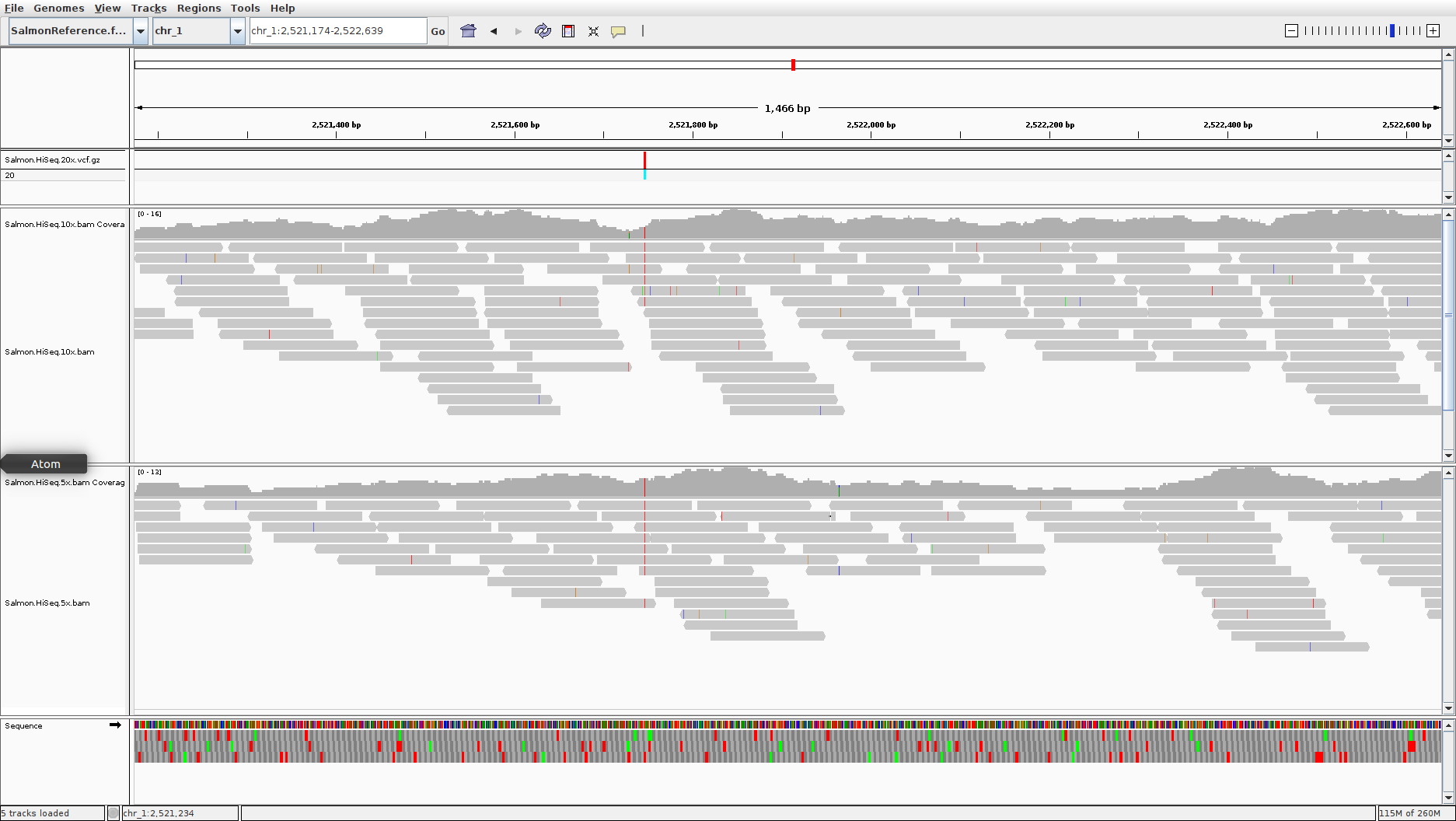
Task: Switch to the Atom window
Action: point(44,463)
